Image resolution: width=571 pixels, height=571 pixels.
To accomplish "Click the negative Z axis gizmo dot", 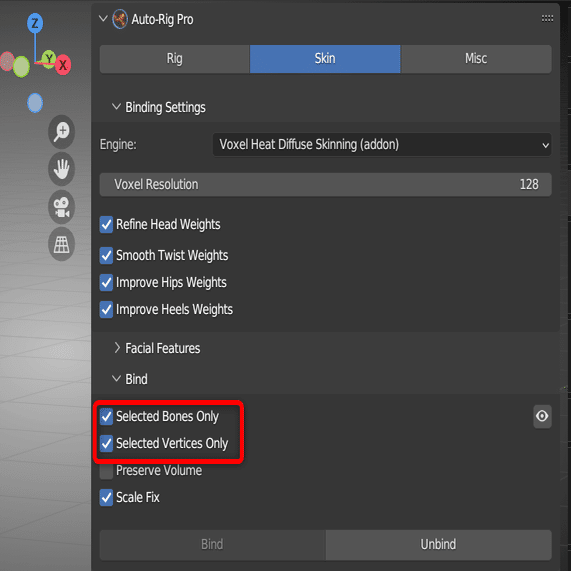I will point(35,103).
